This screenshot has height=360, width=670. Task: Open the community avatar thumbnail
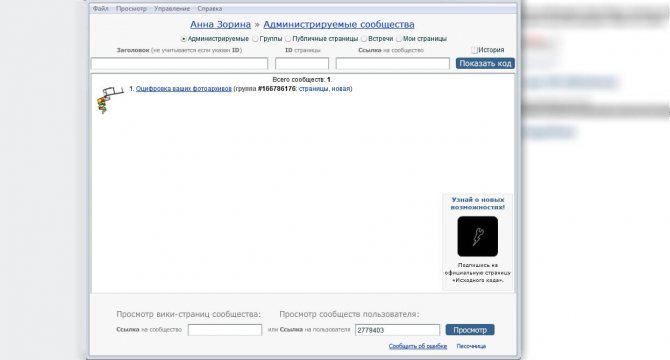[x=110, y=100]
